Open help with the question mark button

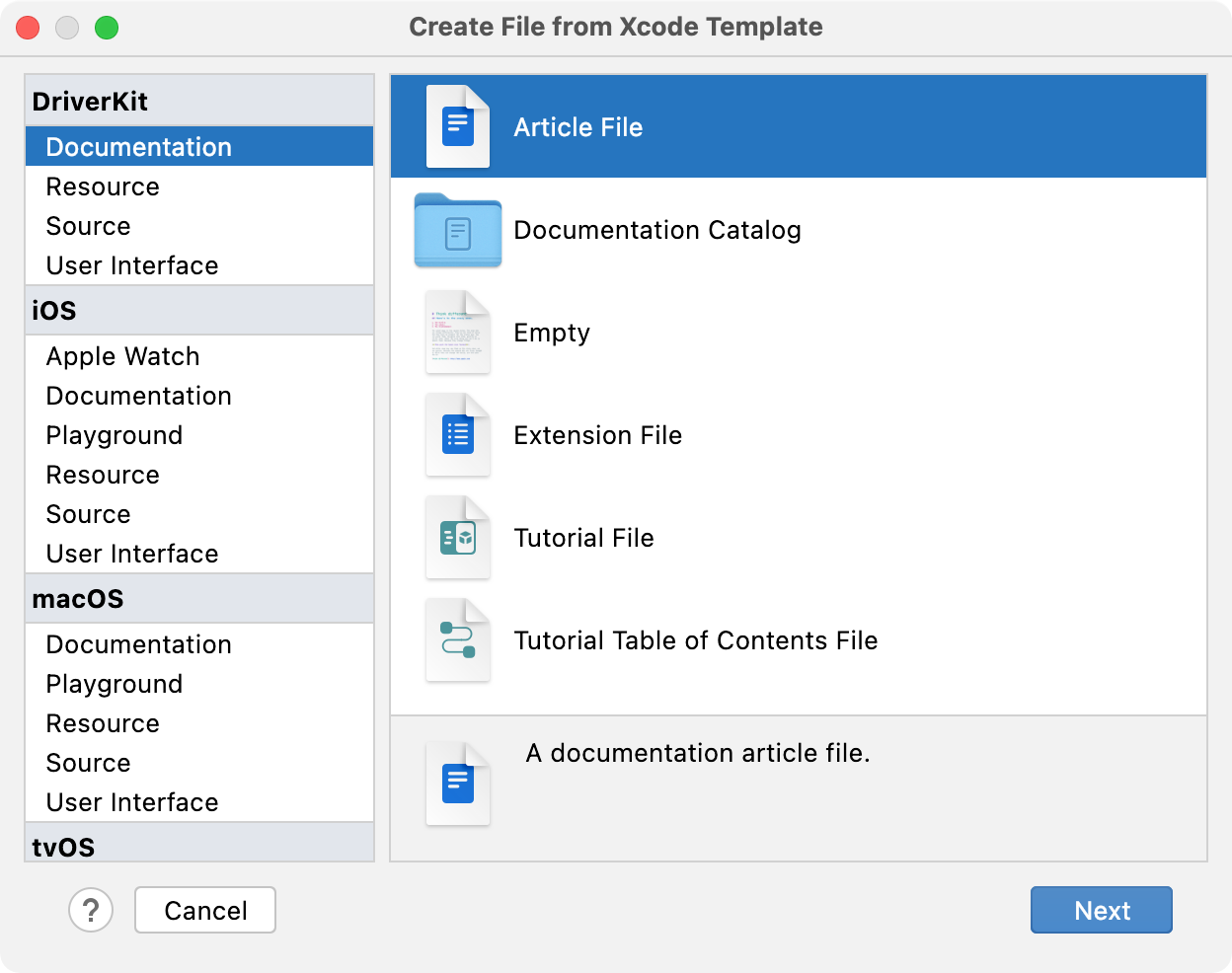click(91, 910)
